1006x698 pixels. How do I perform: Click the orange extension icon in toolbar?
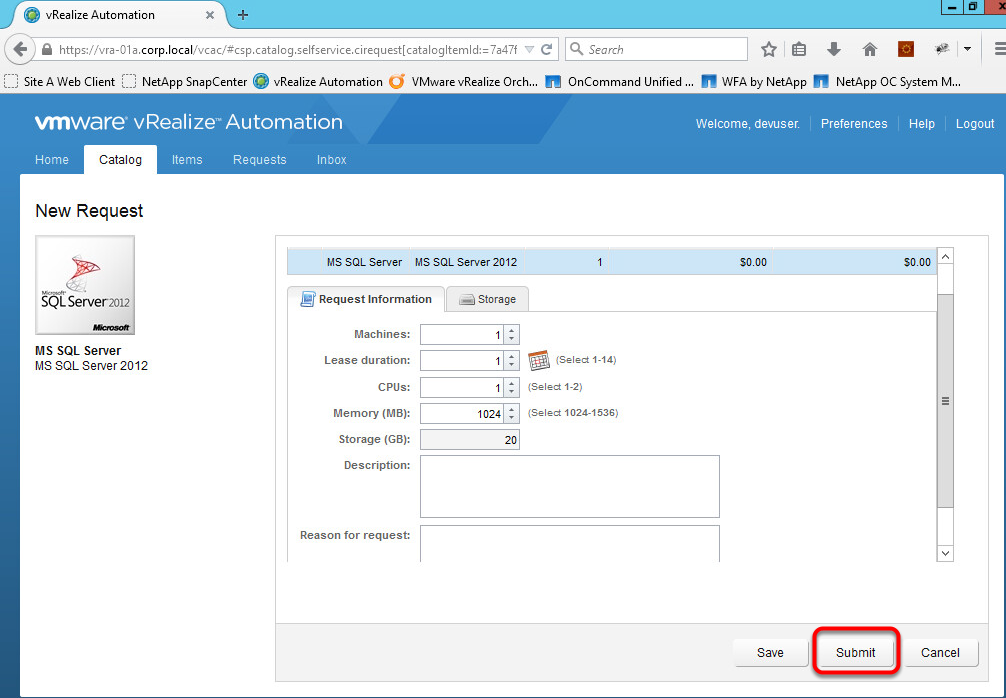[905, 49]
